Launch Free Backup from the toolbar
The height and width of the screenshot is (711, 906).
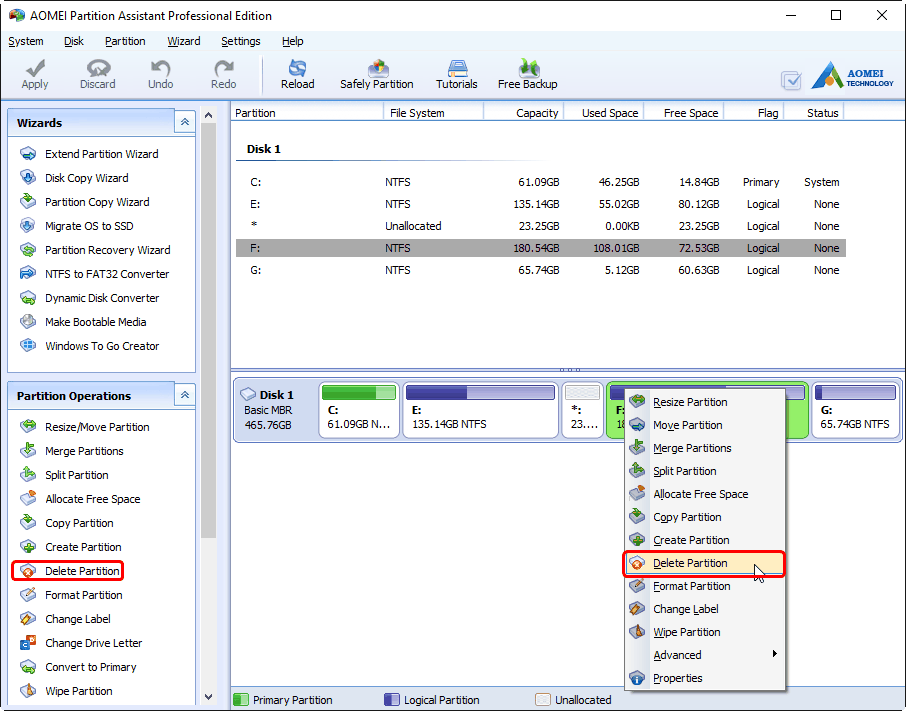(527, 73)
